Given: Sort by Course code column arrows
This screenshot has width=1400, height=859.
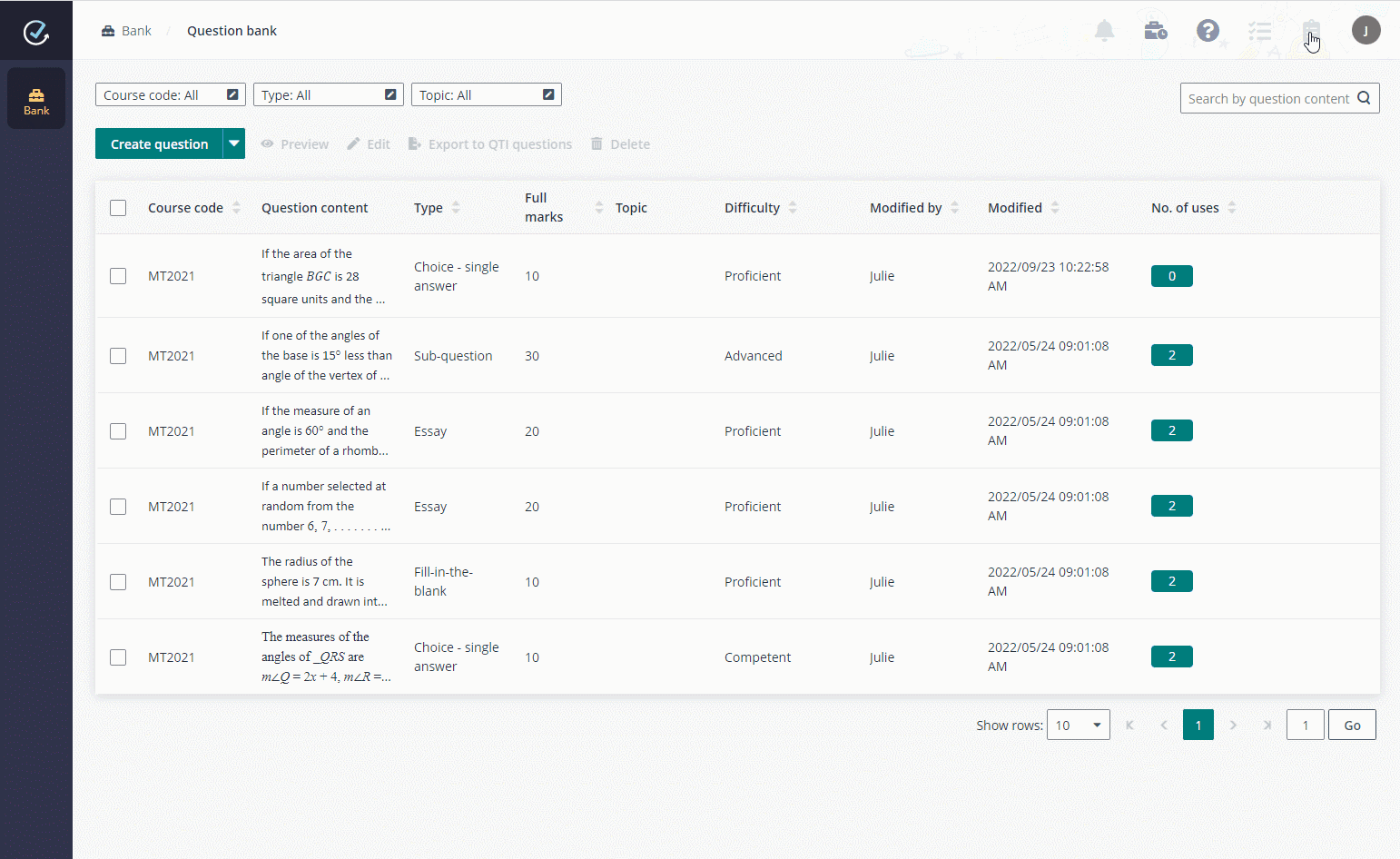Looking at the screenshot, I should (237, 208).
